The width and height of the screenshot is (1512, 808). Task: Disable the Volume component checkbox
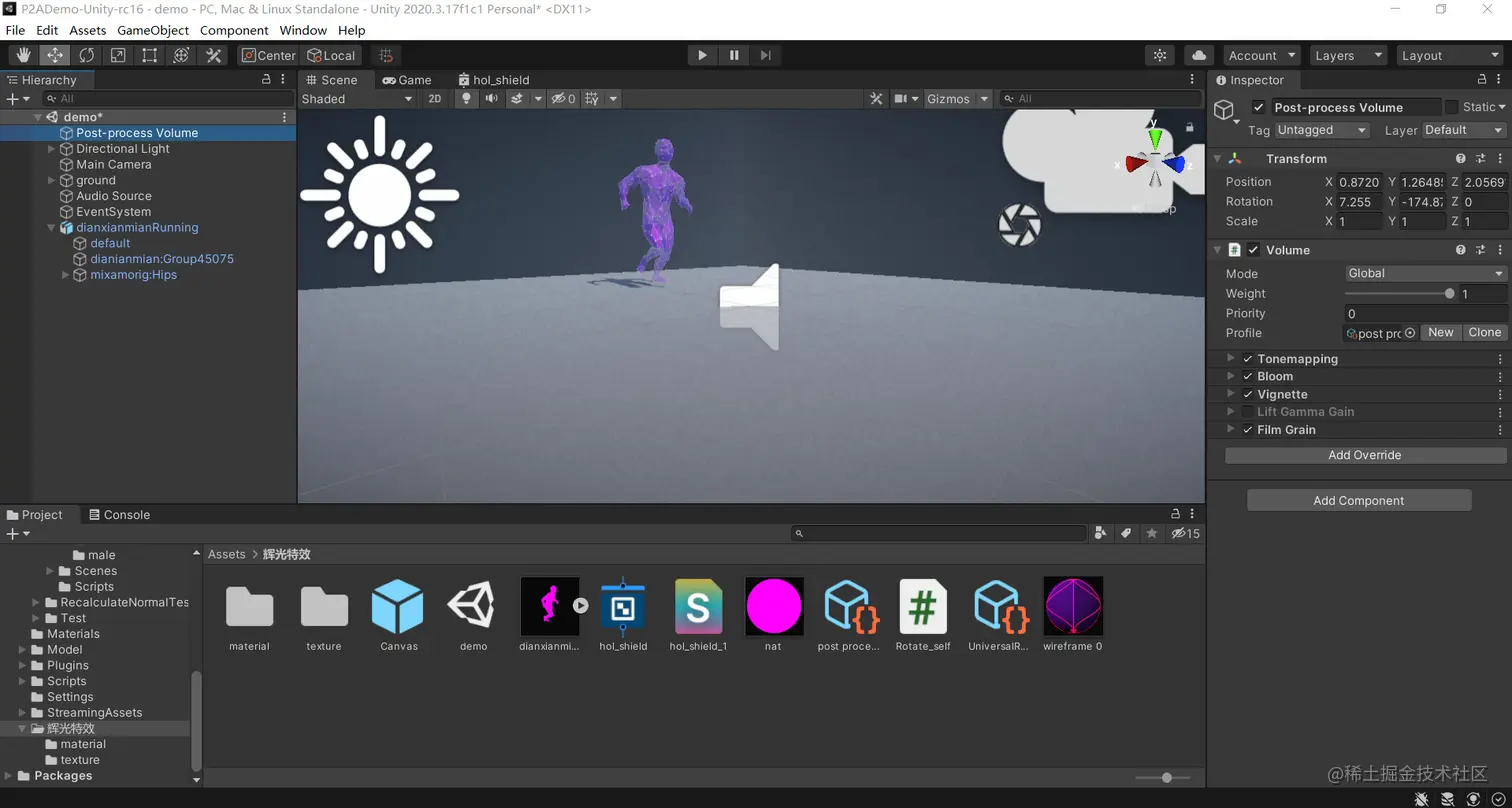point(1253,250)
